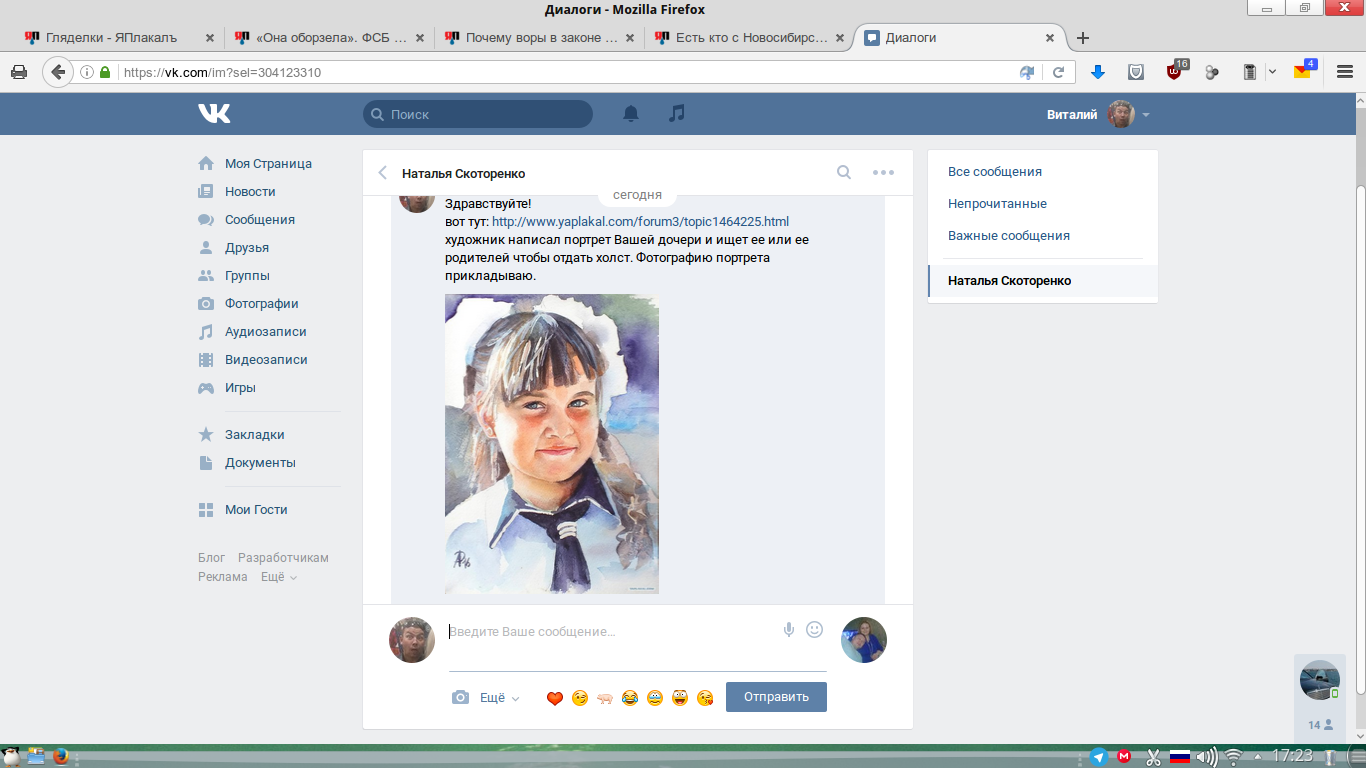
Task: Insert the kissing face emoji
Action: pyautogui.click(x=705, y=698)
